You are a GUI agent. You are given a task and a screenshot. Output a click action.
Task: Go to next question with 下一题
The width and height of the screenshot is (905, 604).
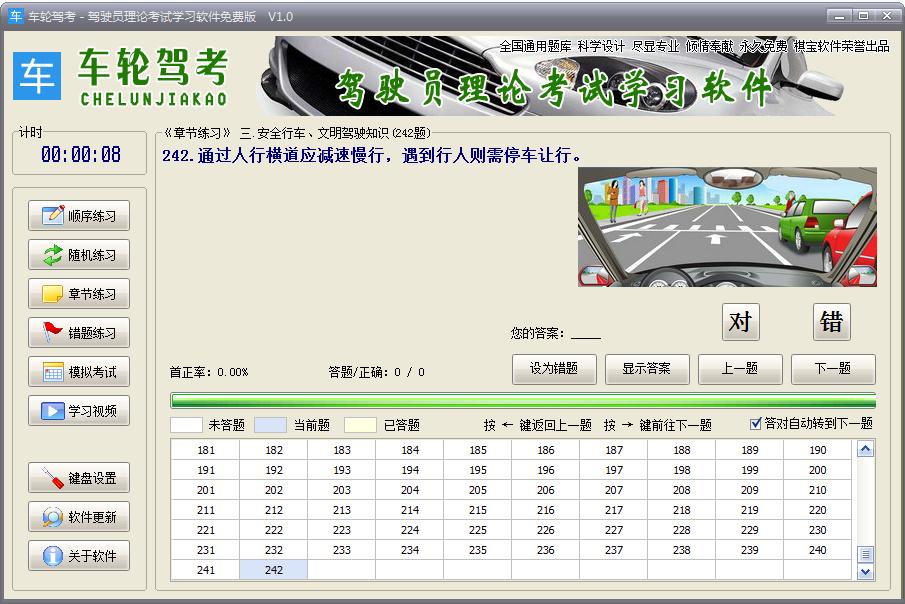[x=833, y=369]
